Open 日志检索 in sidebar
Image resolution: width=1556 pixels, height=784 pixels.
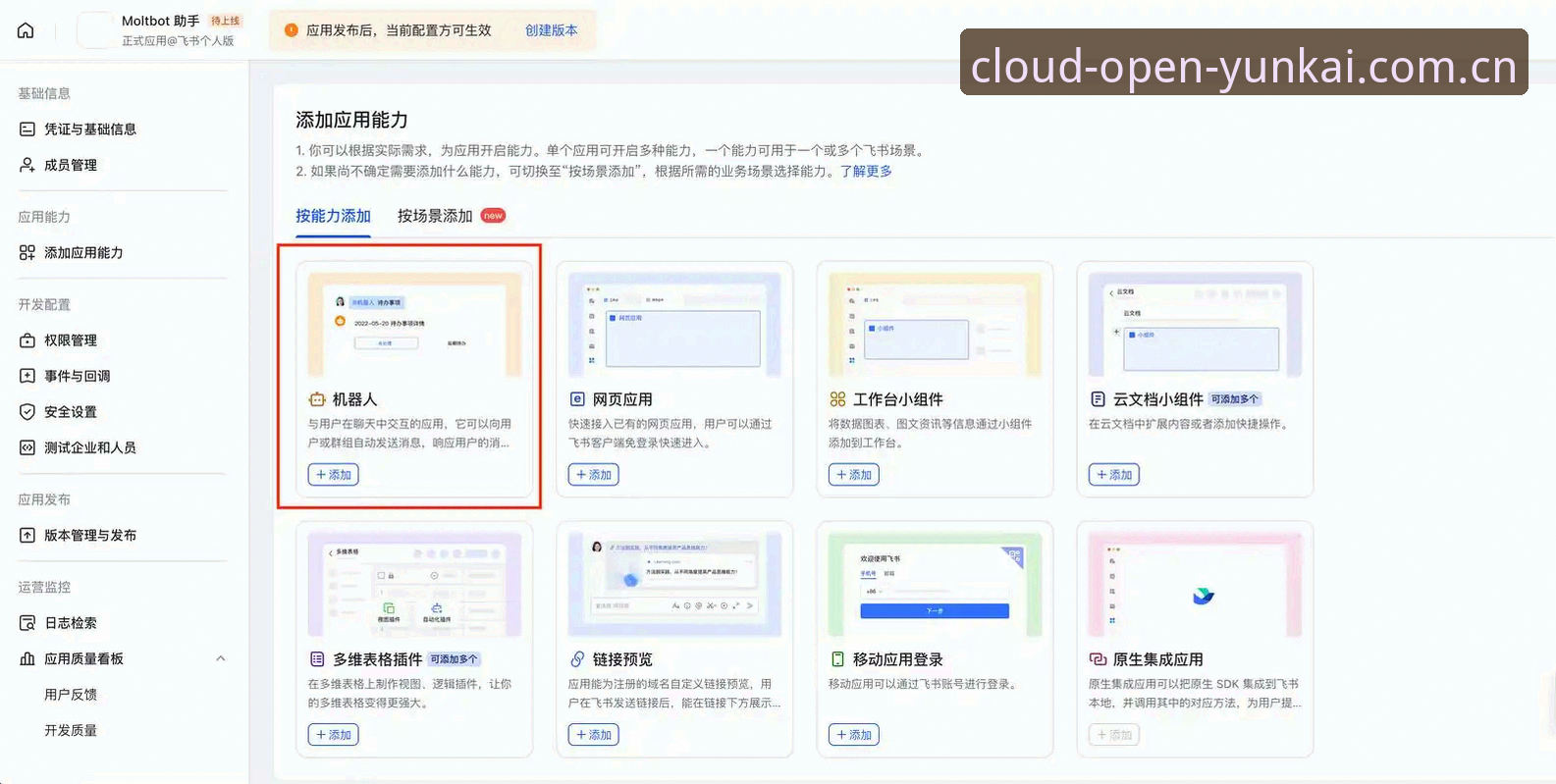(x=71, y=623)
